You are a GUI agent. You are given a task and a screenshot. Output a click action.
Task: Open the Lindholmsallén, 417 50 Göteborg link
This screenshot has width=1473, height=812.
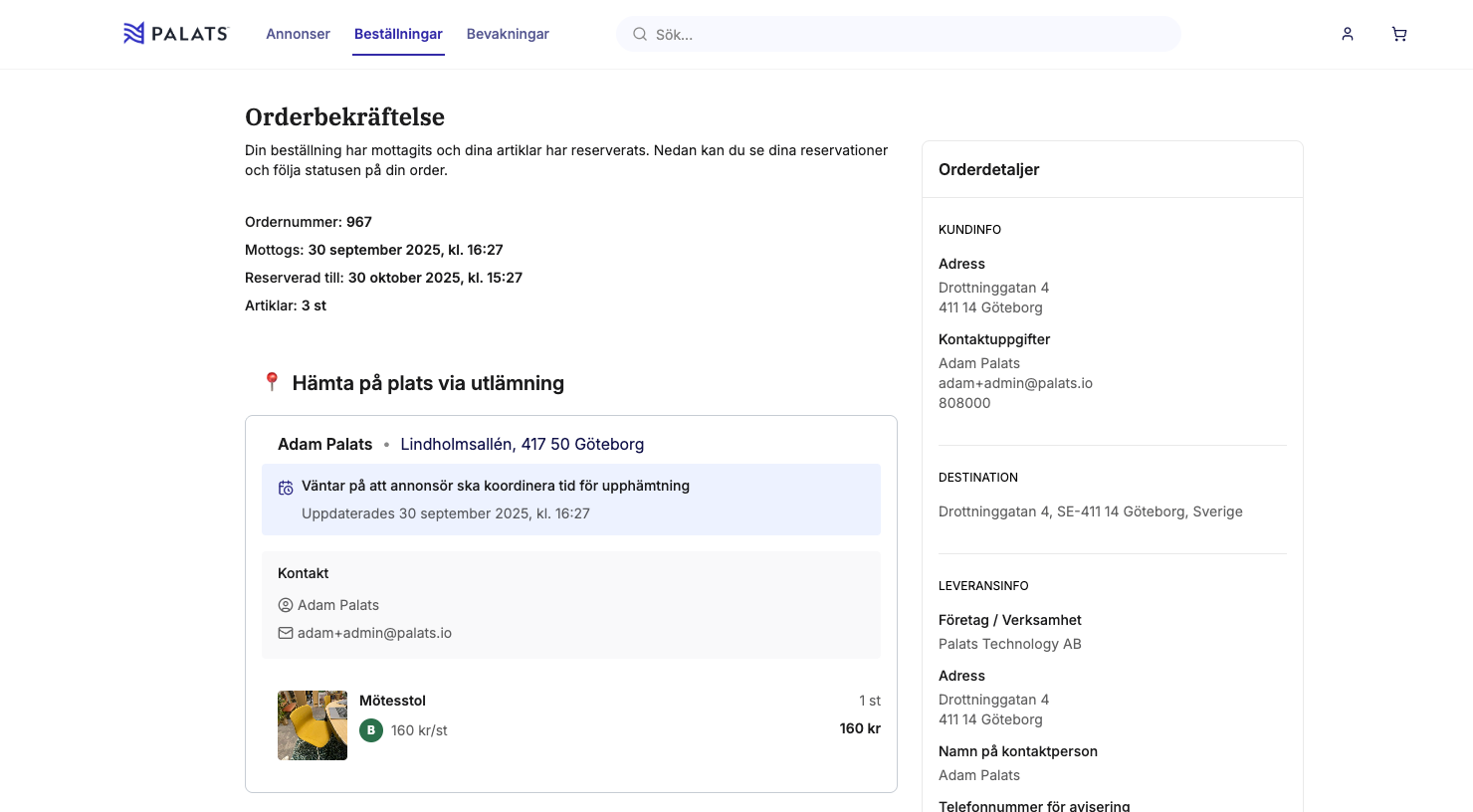(522, 444)
